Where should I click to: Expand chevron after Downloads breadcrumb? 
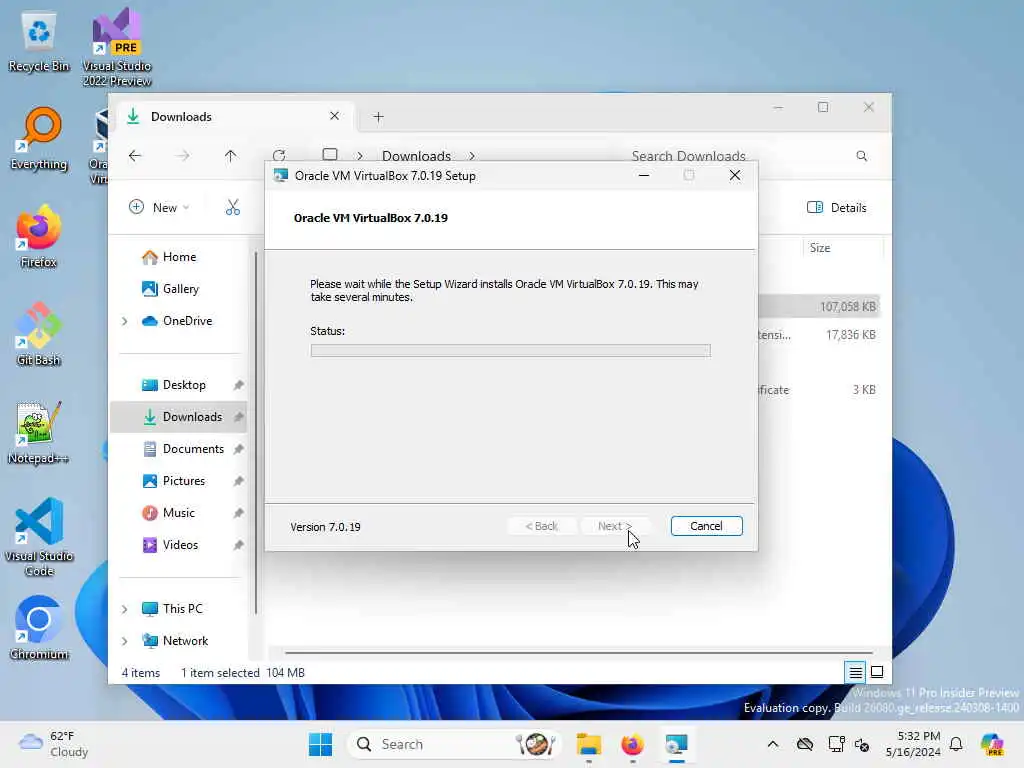(x=472, y=155)
